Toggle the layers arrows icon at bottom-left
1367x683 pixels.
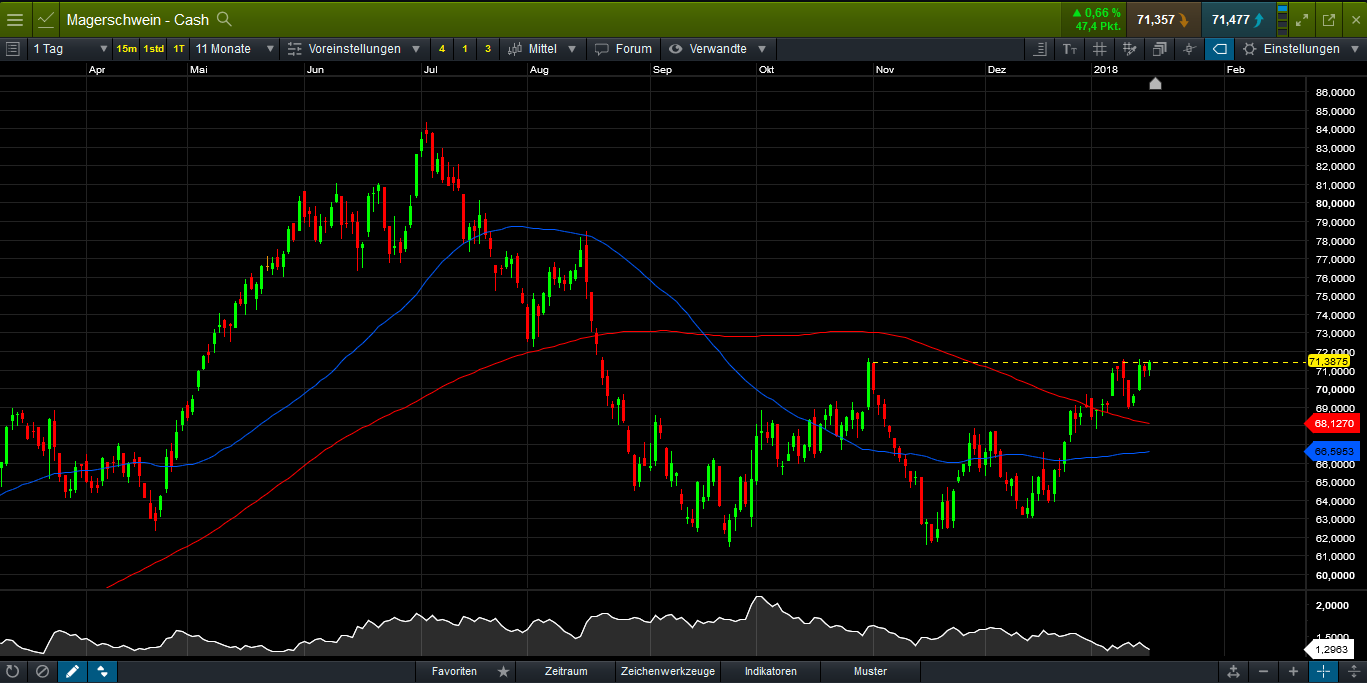click(102, 671)
